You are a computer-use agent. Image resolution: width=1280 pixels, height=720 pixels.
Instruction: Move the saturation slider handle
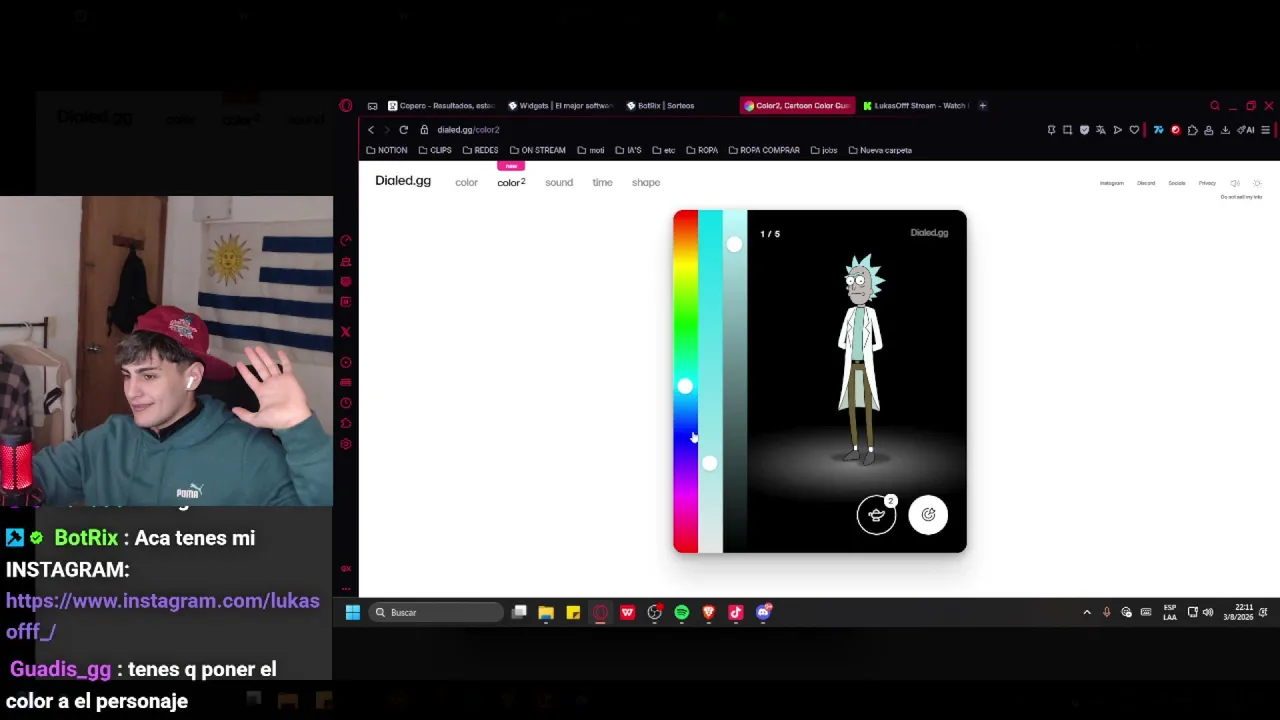pyautogui.click(x=709, y=463)
